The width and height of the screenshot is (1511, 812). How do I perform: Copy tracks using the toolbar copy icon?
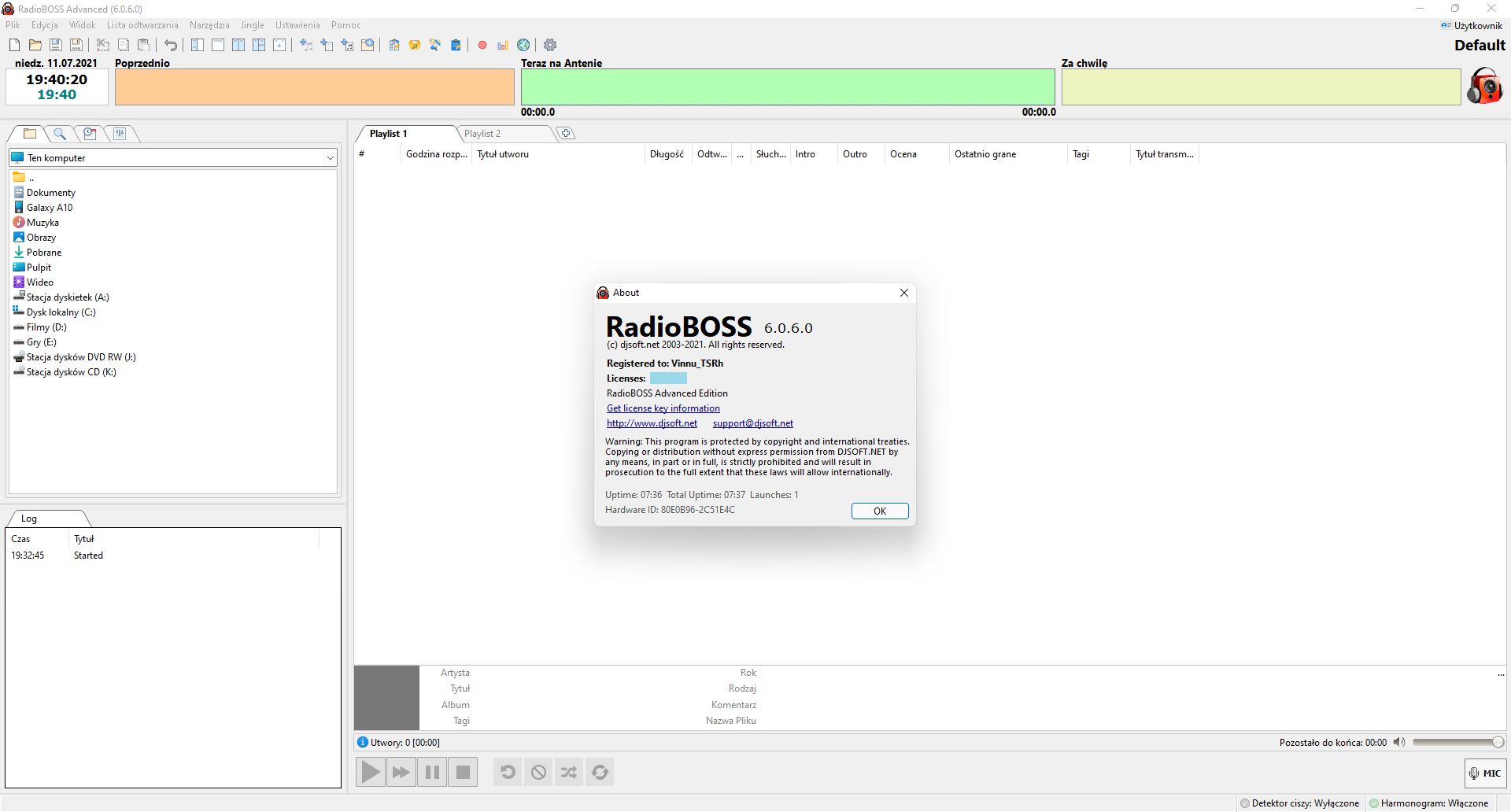(124, 45)
